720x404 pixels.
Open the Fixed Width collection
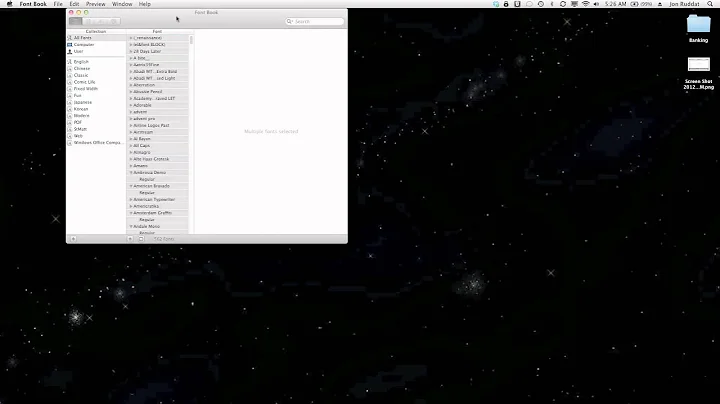click(96, 89)
